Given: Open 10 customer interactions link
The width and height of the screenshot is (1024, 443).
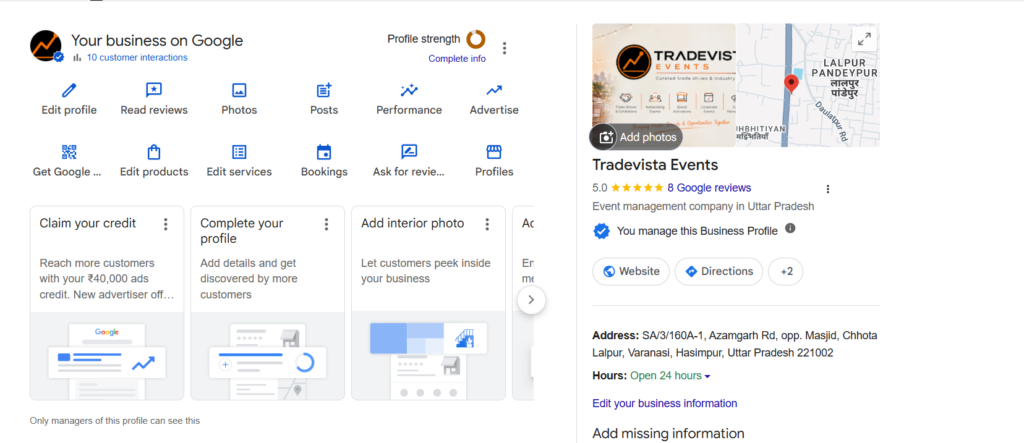Looking at the screenshot, I should click(x=137, y=57).
